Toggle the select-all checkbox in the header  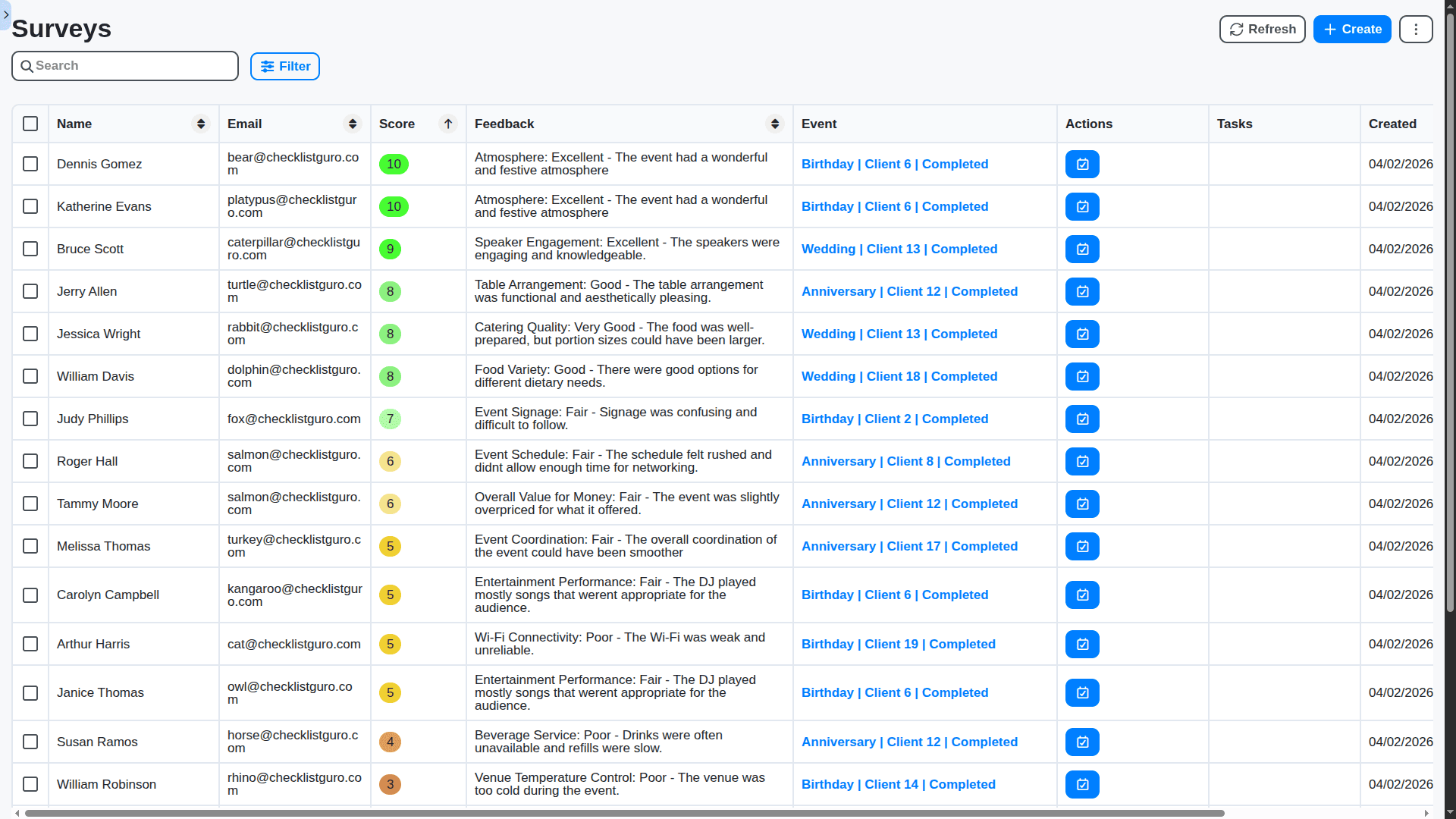(x=30, y=124)
